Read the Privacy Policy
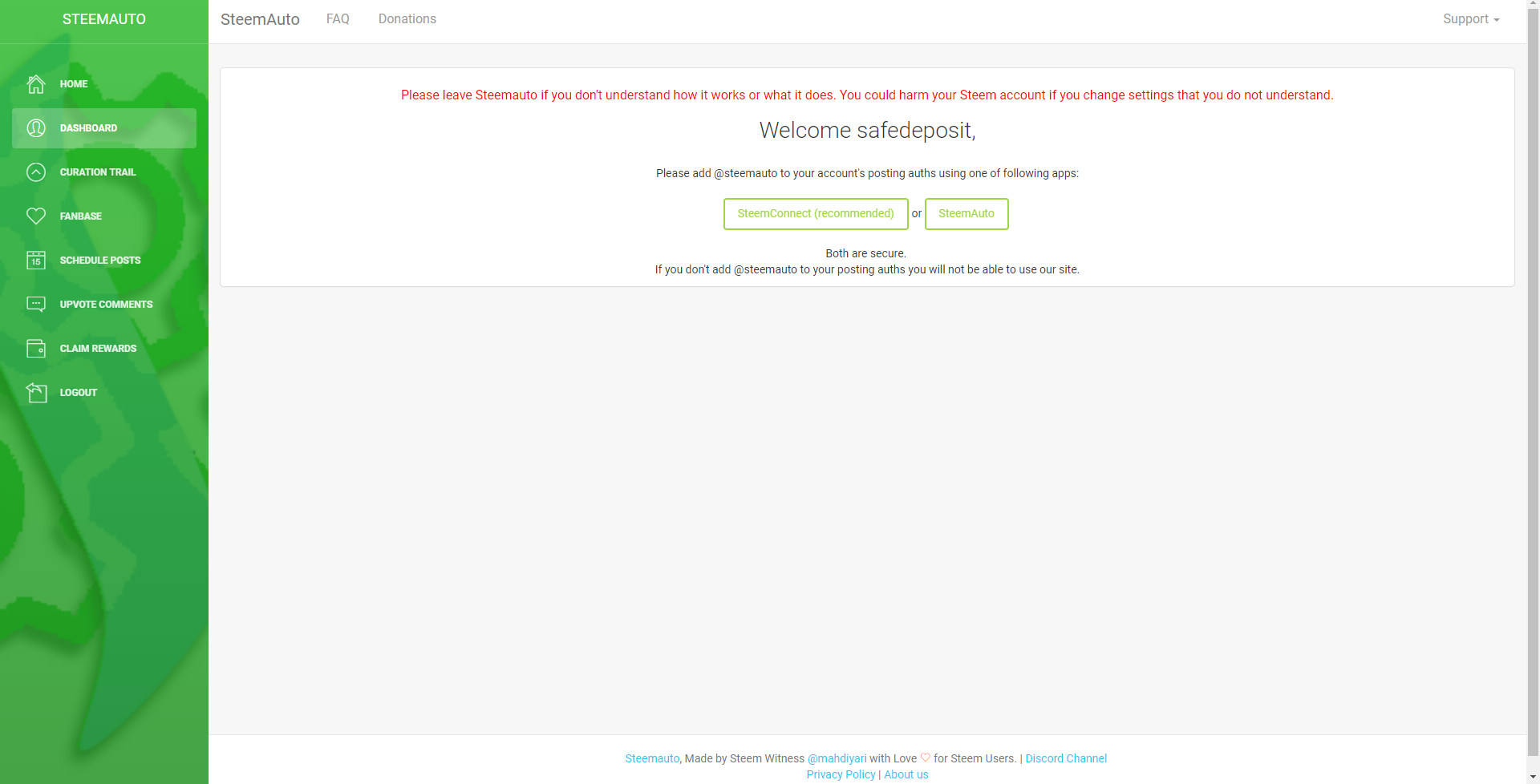Image resolution: width=1540 pixels, height=784 pixels. coord(841,774)
